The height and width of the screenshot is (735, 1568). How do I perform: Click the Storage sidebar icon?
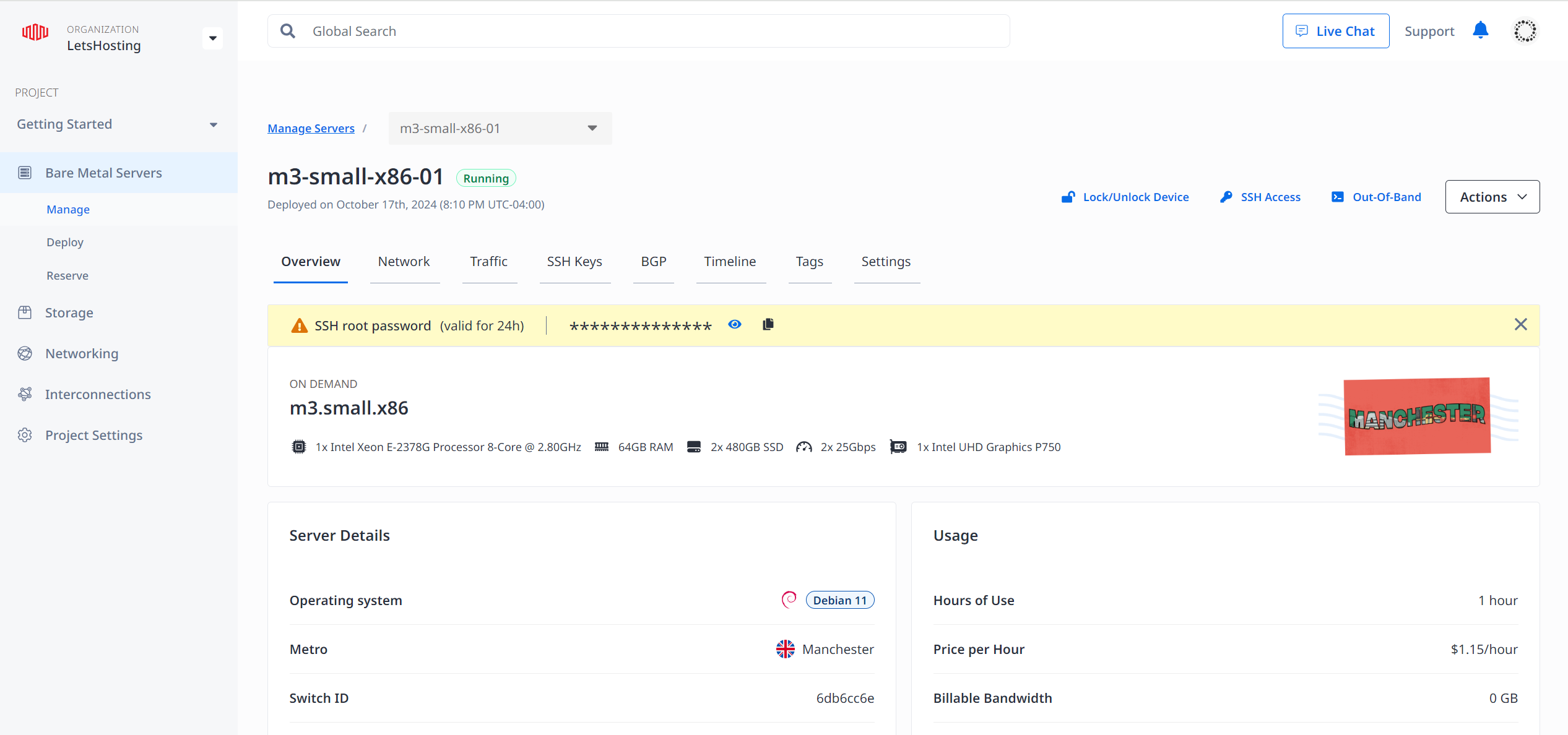25,312
